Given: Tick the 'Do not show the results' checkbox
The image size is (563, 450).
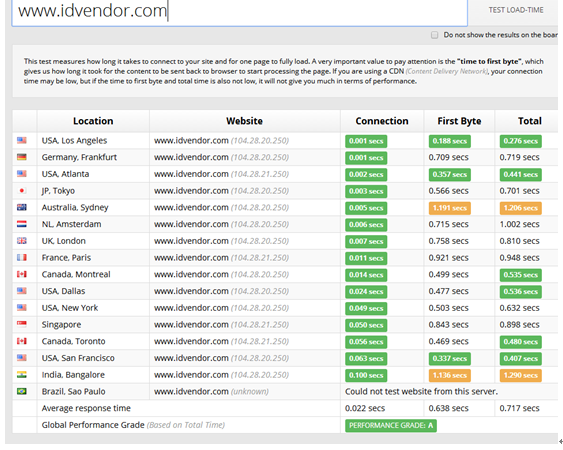Looking at the screenshot, I should point(434,35).
